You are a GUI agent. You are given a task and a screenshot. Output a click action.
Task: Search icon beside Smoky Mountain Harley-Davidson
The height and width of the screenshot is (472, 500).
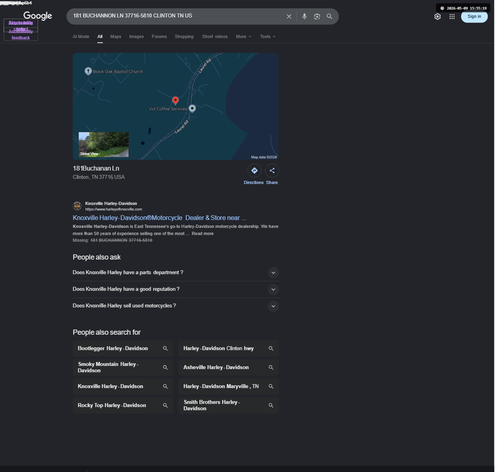click(165, 367)
